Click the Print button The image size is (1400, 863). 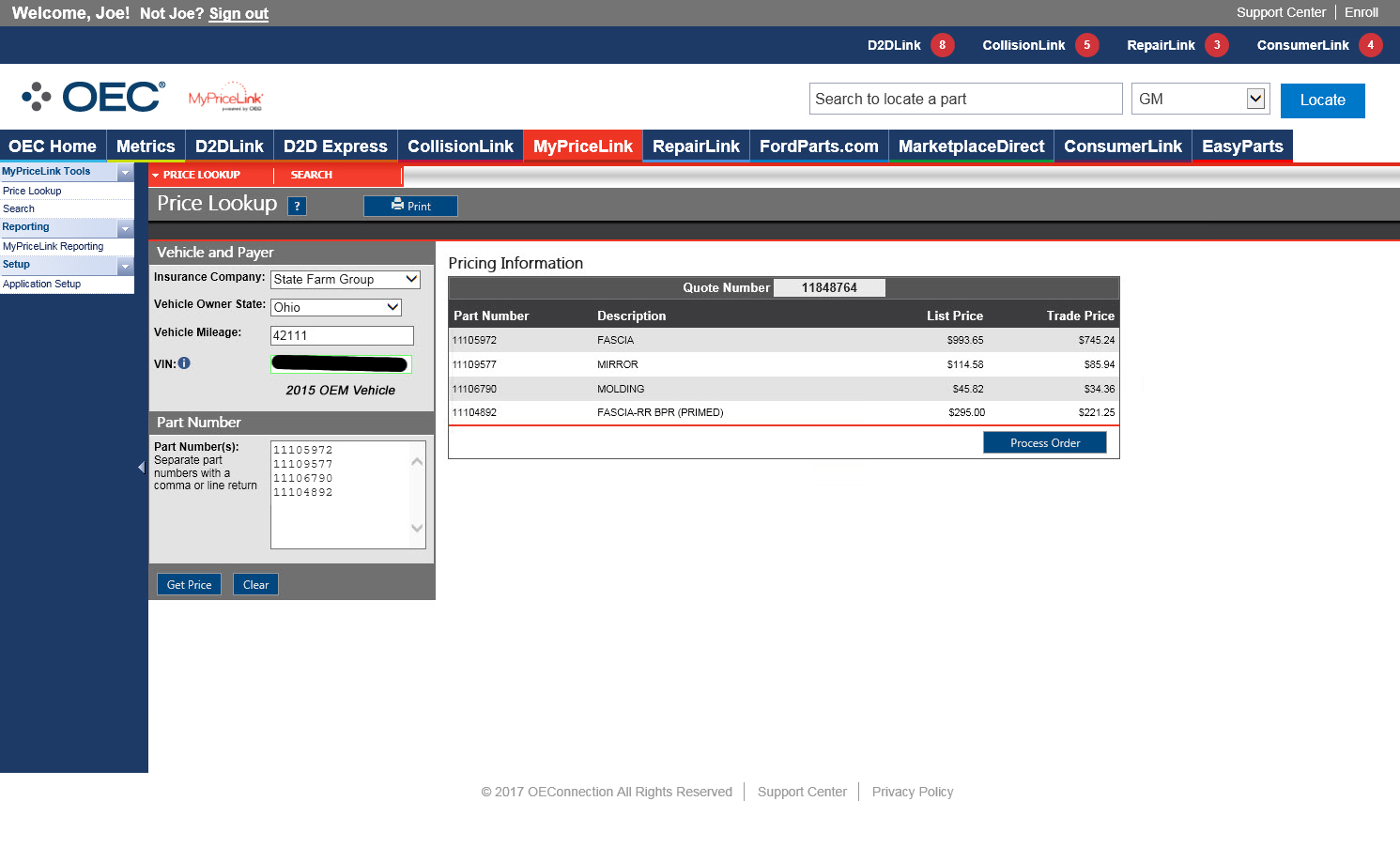(410, 207)
